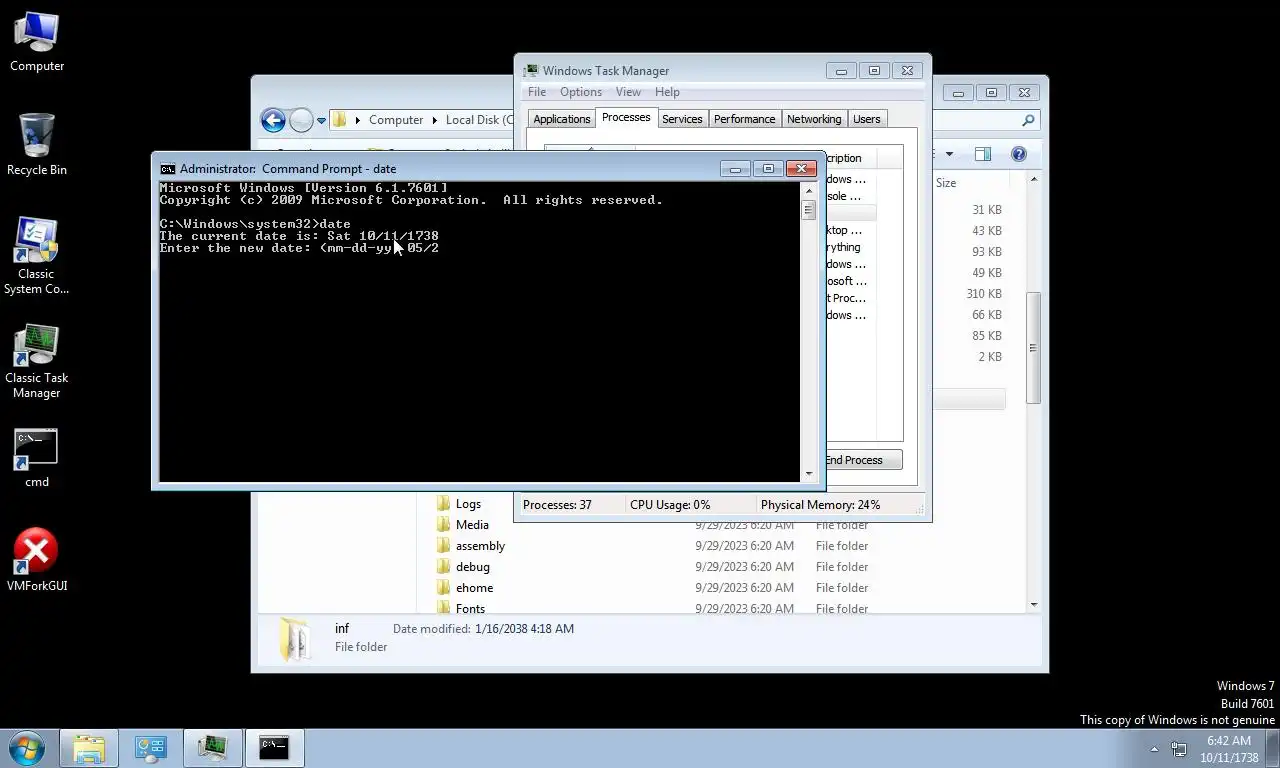Switch to the Services tab
1280x768 pixels.
(x=682, y=119)
